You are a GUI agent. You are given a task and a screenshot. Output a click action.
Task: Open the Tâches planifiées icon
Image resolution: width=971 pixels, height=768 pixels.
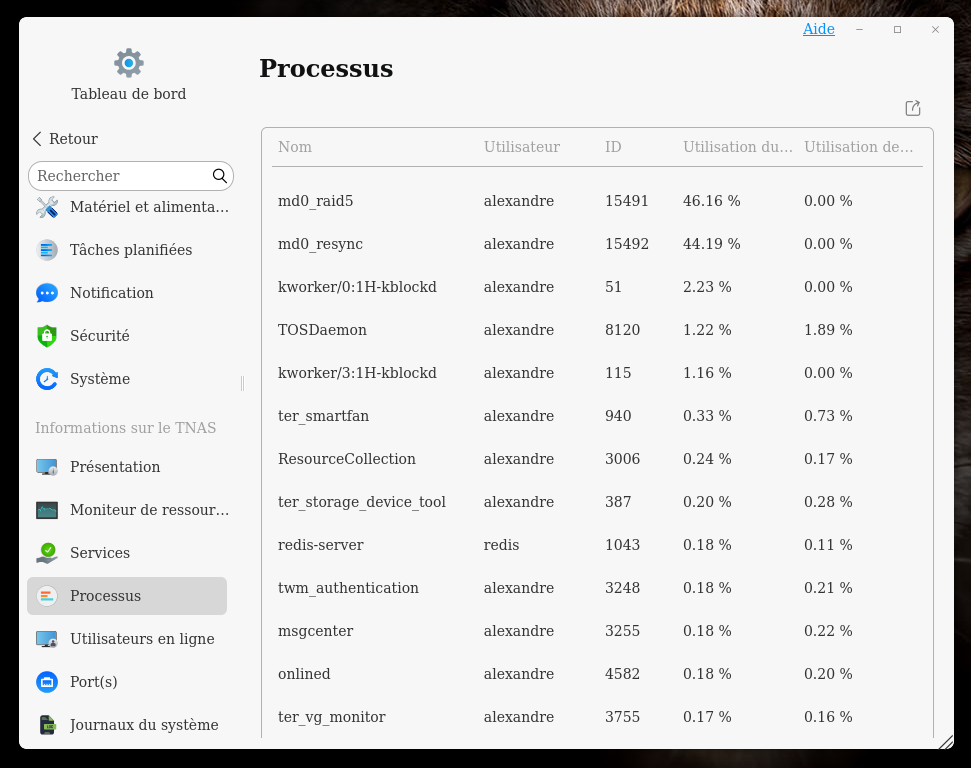coord(47,250)
